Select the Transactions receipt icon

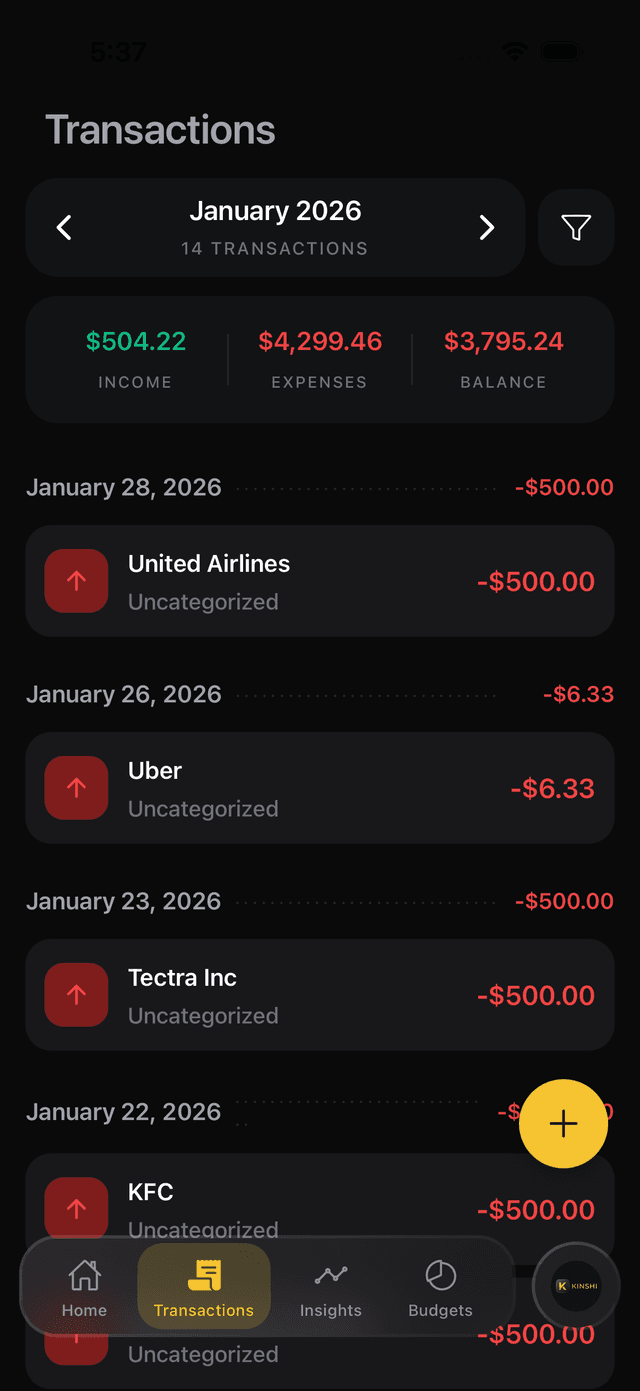click(x=204, y=1275)
